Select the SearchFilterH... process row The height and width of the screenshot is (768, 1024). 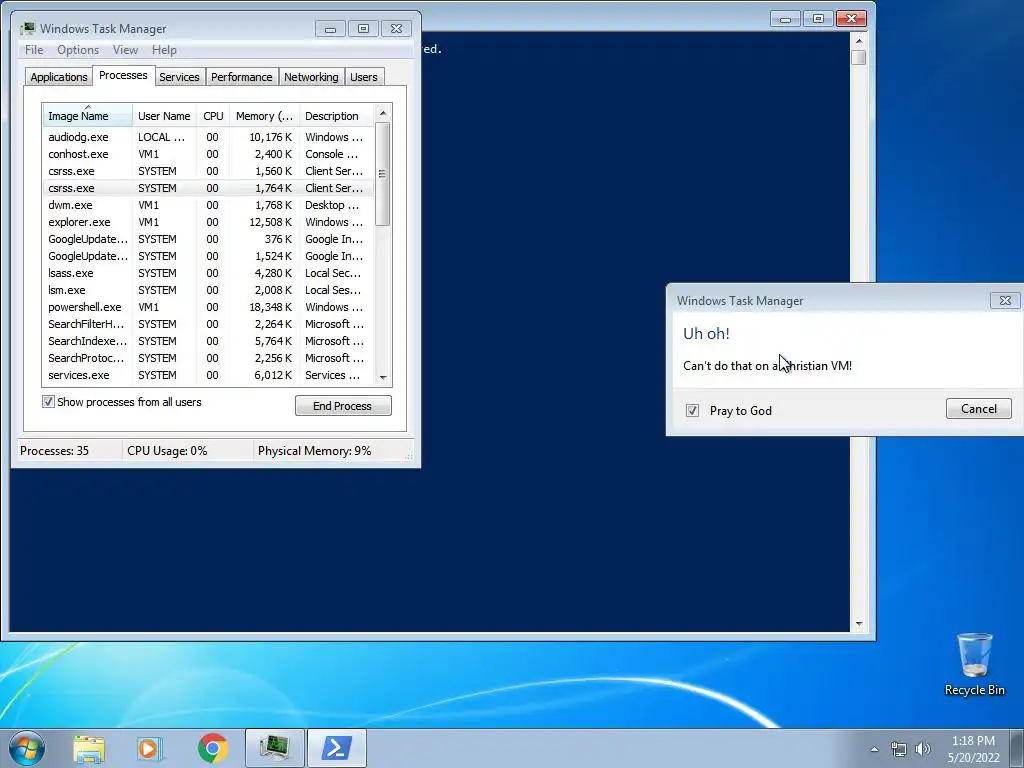tap(208, 324)
